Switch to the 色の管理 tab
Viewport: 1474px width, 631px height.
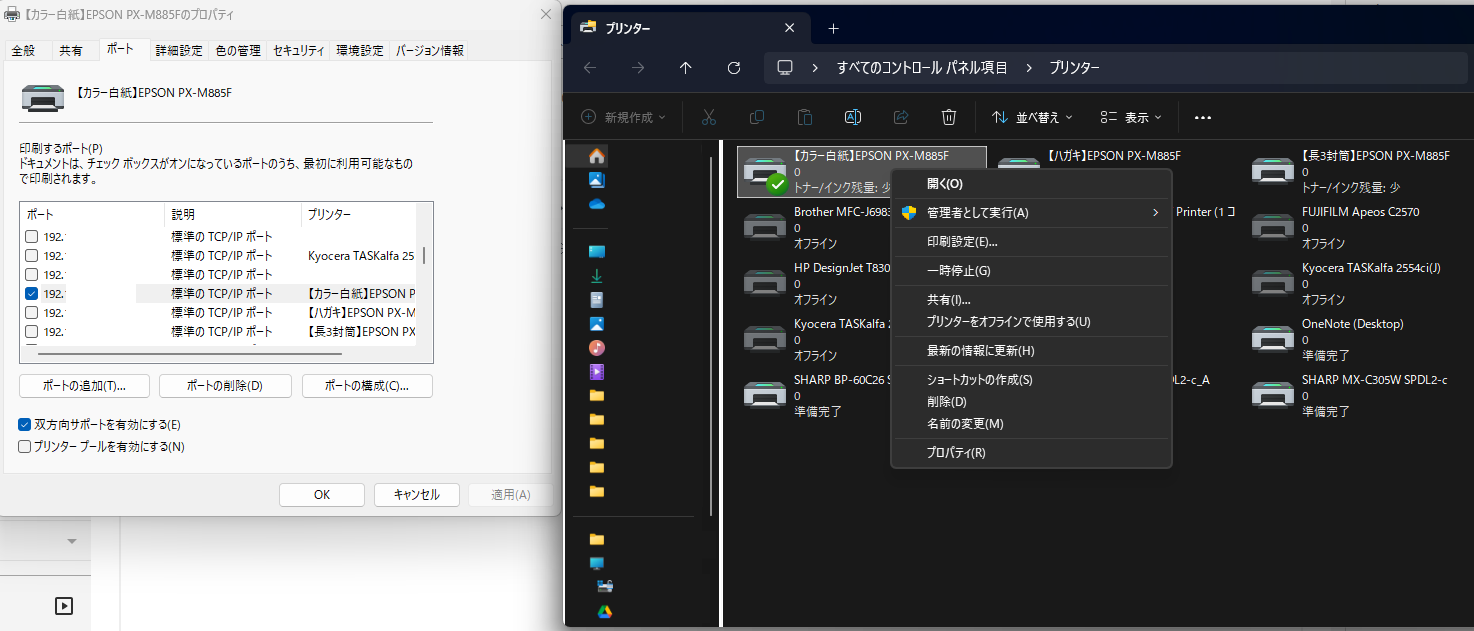tap(238, 50)
